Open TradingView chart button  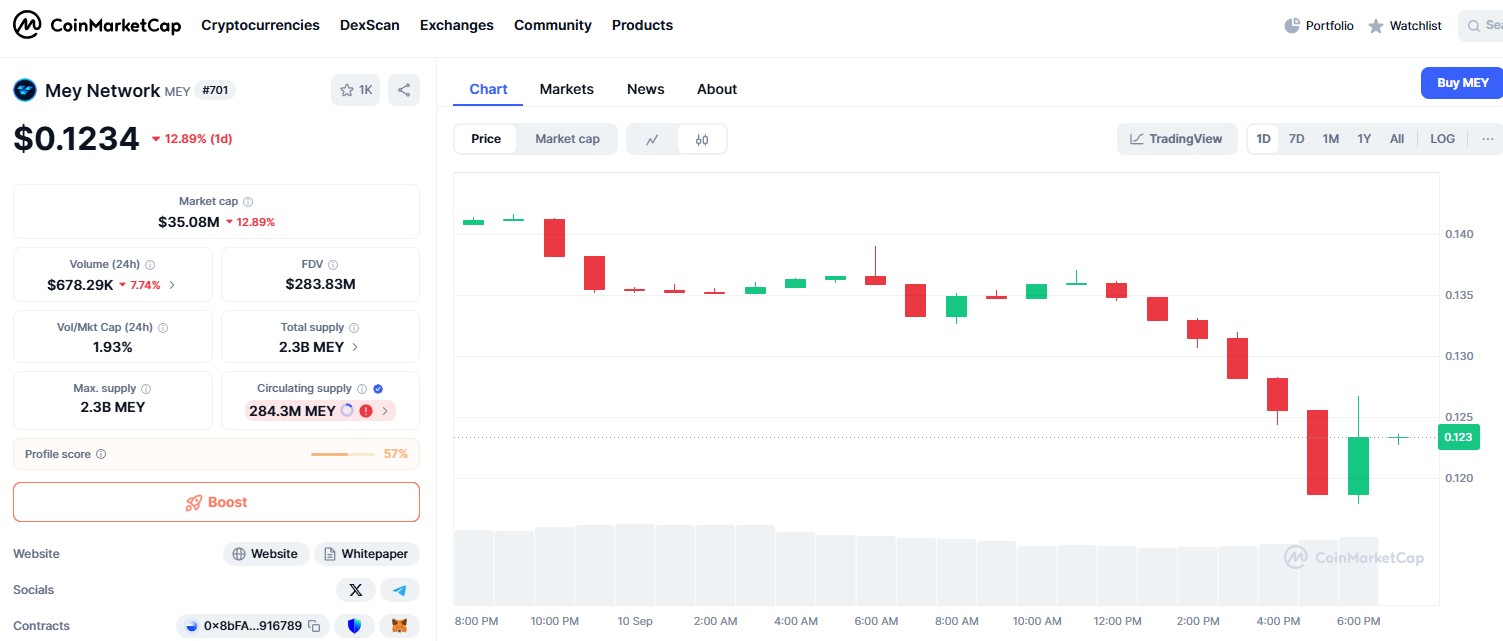pyautogui.click(x=1177, y=139)
